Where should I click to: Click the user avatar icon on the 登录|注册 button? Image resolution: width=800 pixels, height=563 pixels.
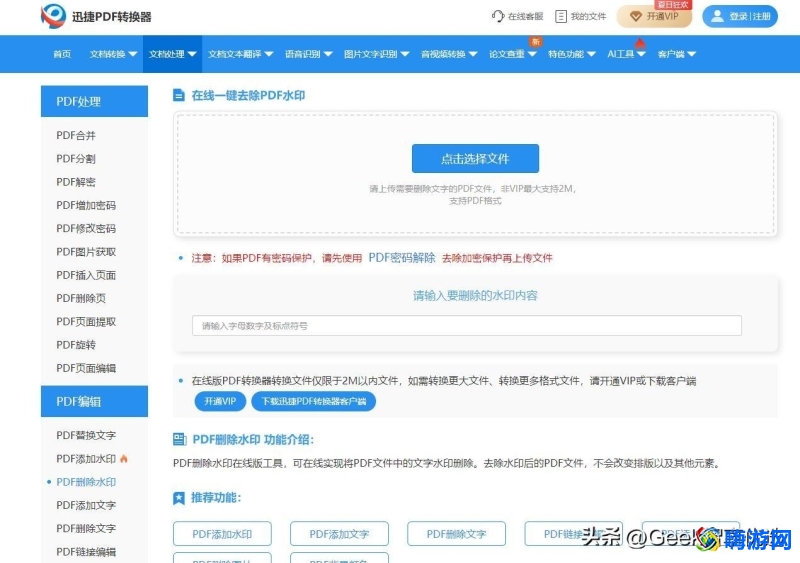click(x=717, y=16)
